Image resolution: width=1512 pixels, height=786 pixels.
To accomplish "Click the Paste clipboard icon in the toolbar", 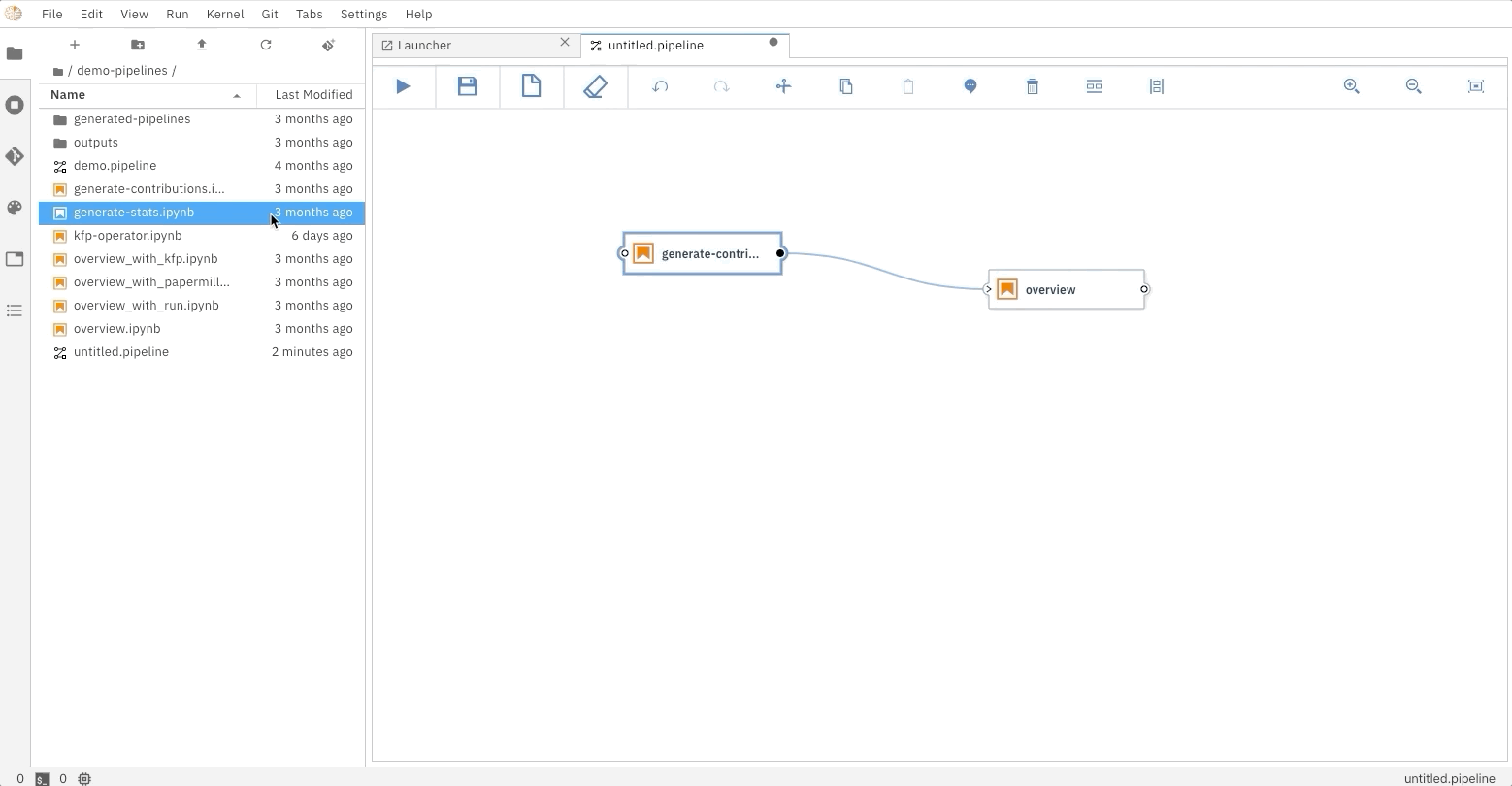I will click(x=908, y=86).
